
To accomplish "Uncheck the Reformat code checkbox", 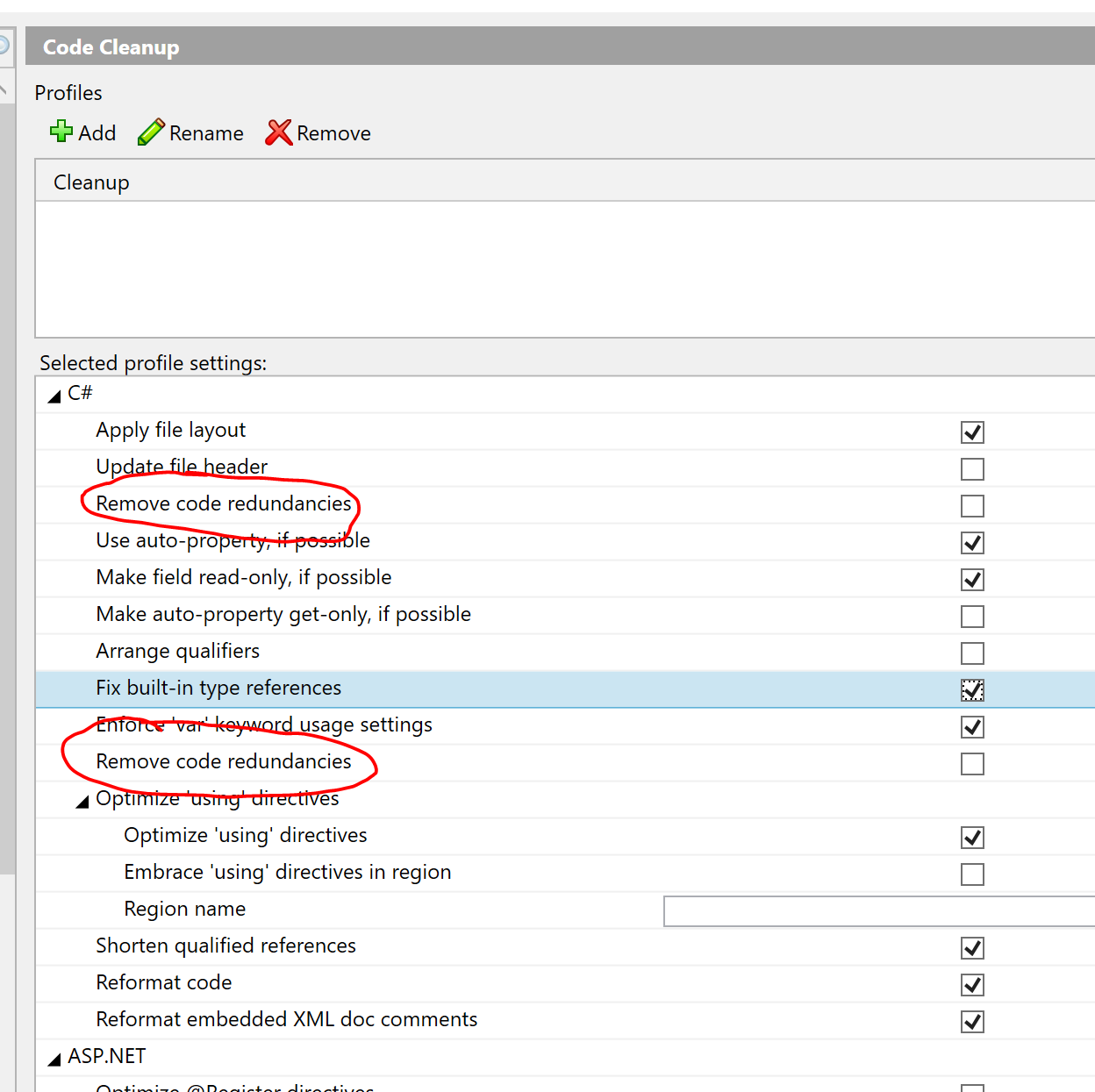I will 972,985.
